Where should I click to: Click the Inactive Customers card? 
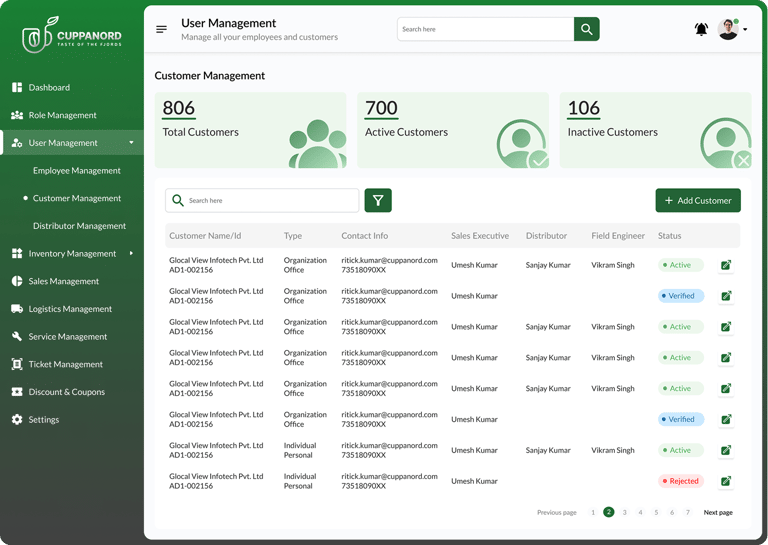pos(655,130)
